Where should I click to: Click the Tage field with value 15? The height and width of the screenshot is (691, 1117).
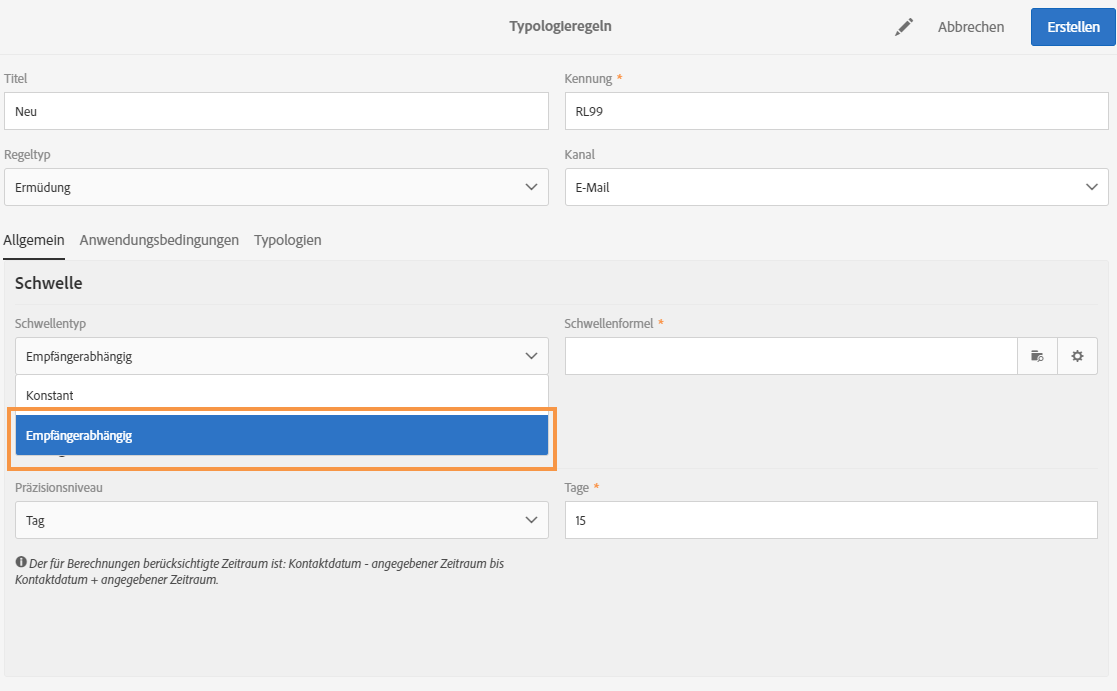830,520
